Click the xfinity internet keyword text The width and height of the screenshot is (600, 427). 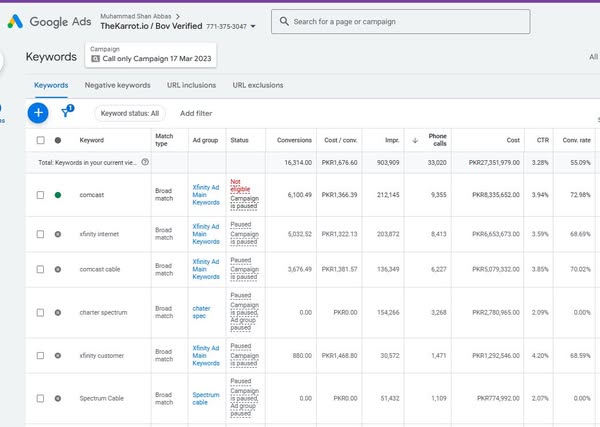coord(99,234)
